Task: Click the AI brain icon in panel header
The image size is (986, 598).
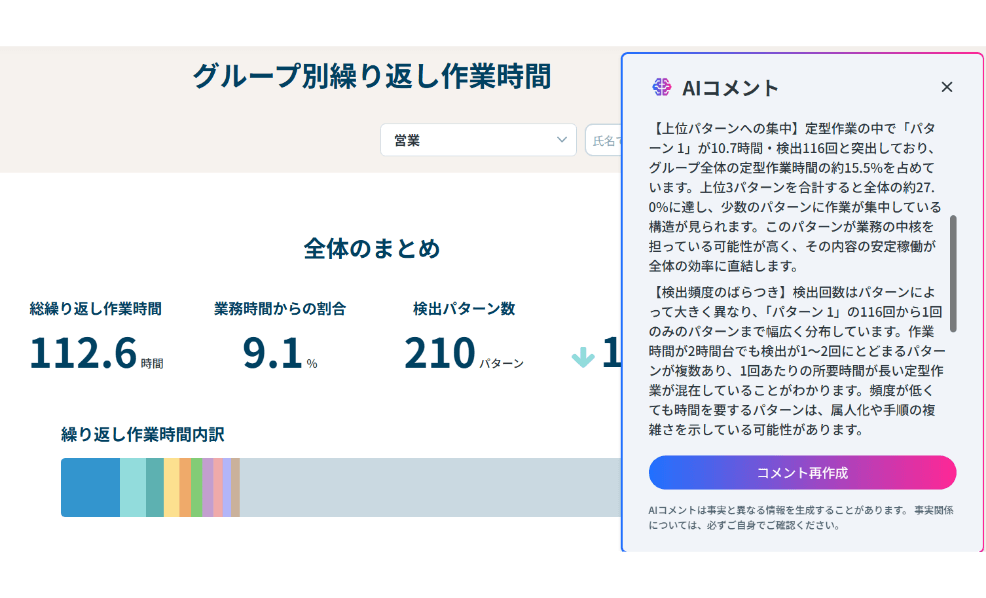Action: click(x=662, y=87)
